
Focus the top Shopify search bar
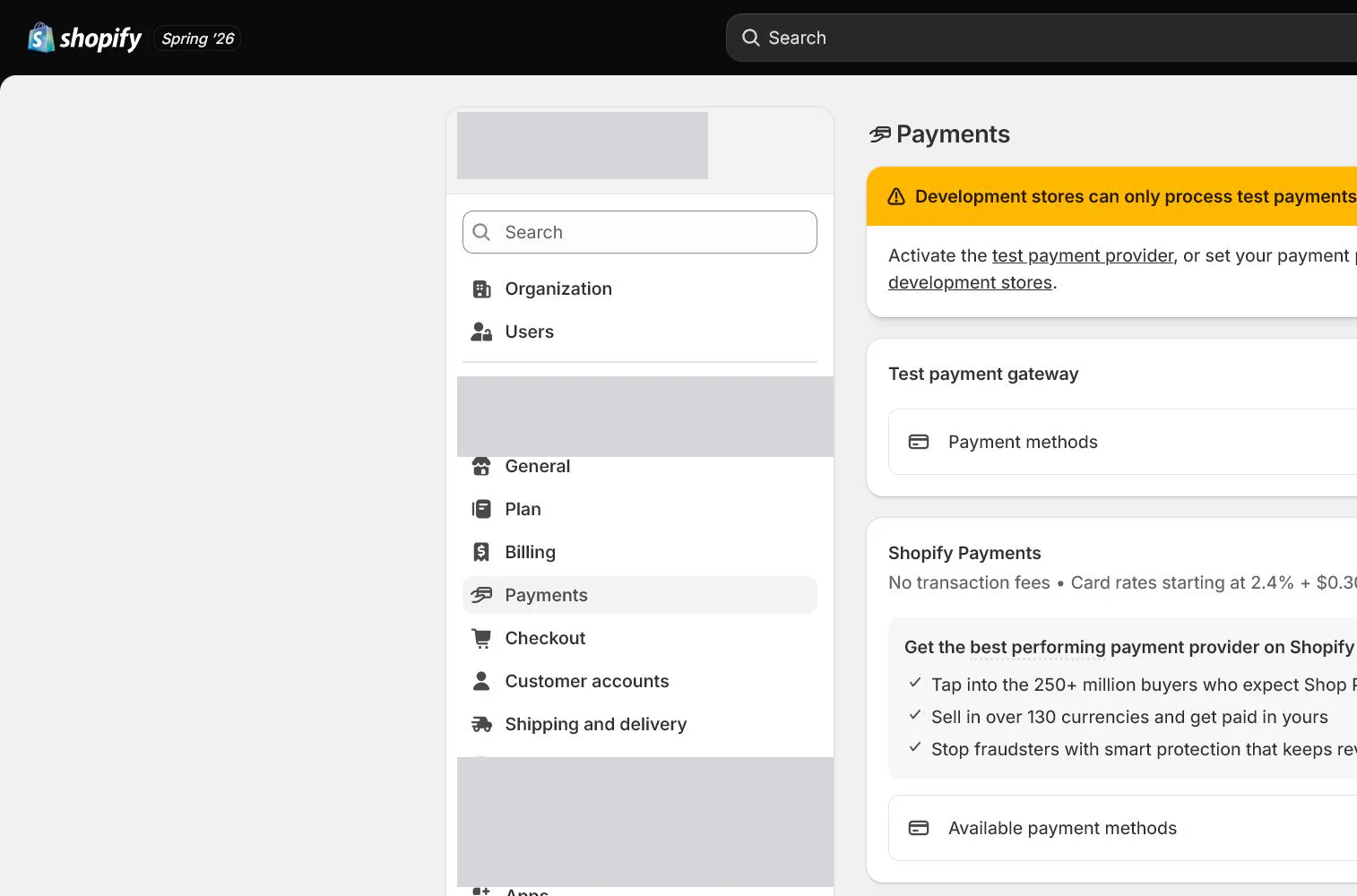pyautogui.click(x=1042, y=38)
